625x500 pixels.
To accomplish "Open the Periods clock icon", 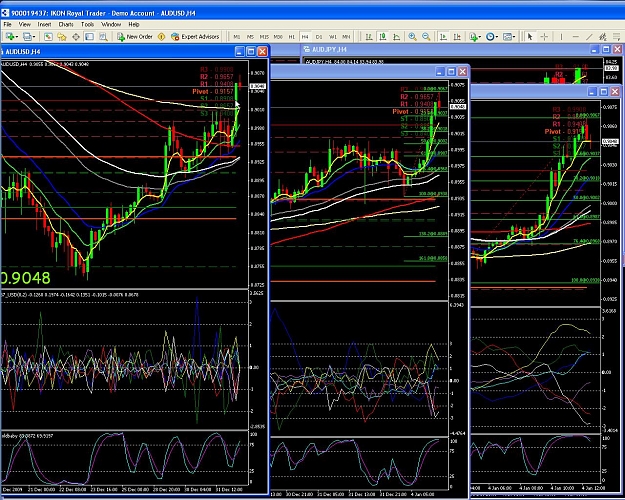I will tap(489, 37).
